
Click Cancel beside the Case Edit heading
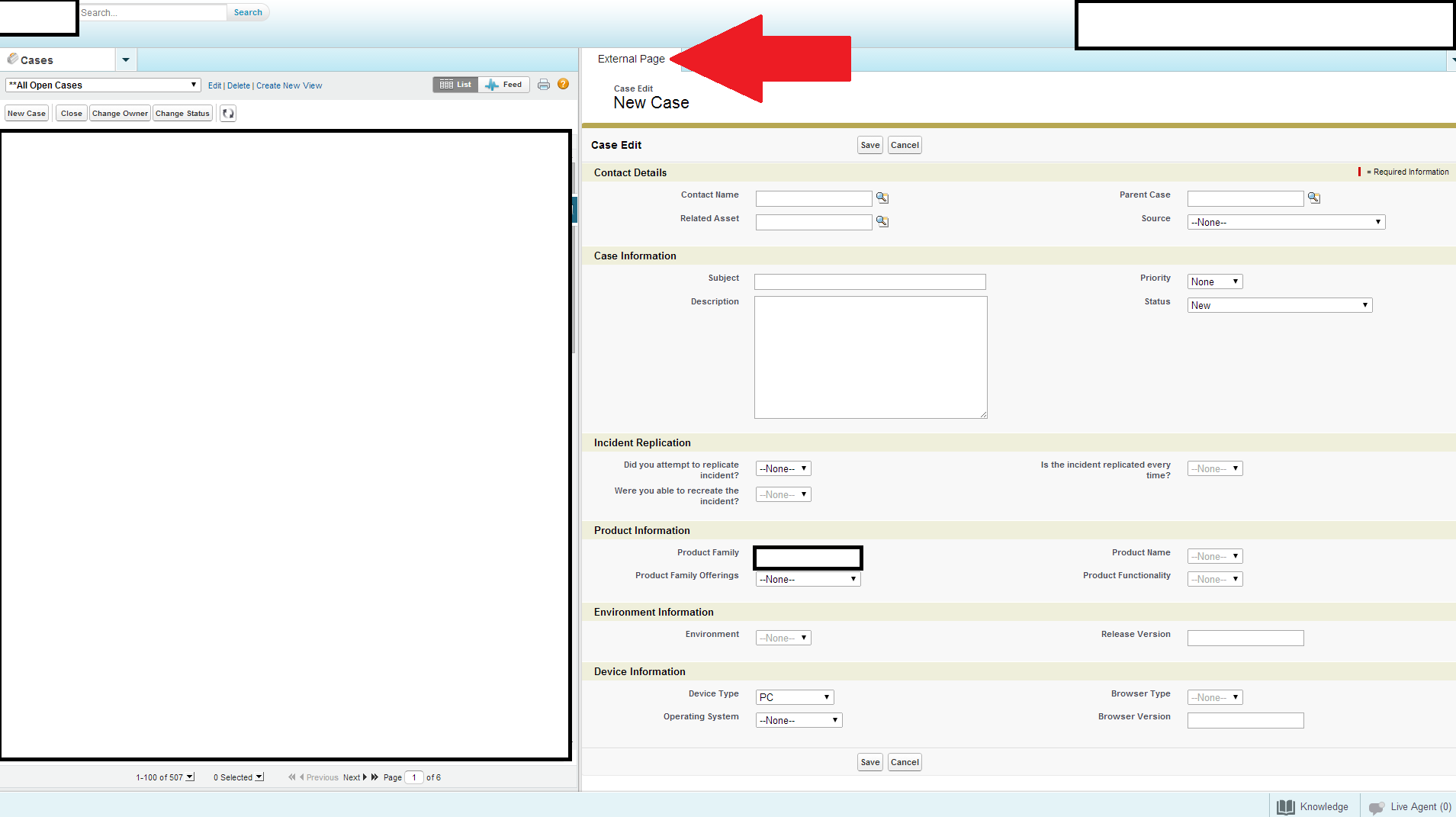click(x=905, y=145)
